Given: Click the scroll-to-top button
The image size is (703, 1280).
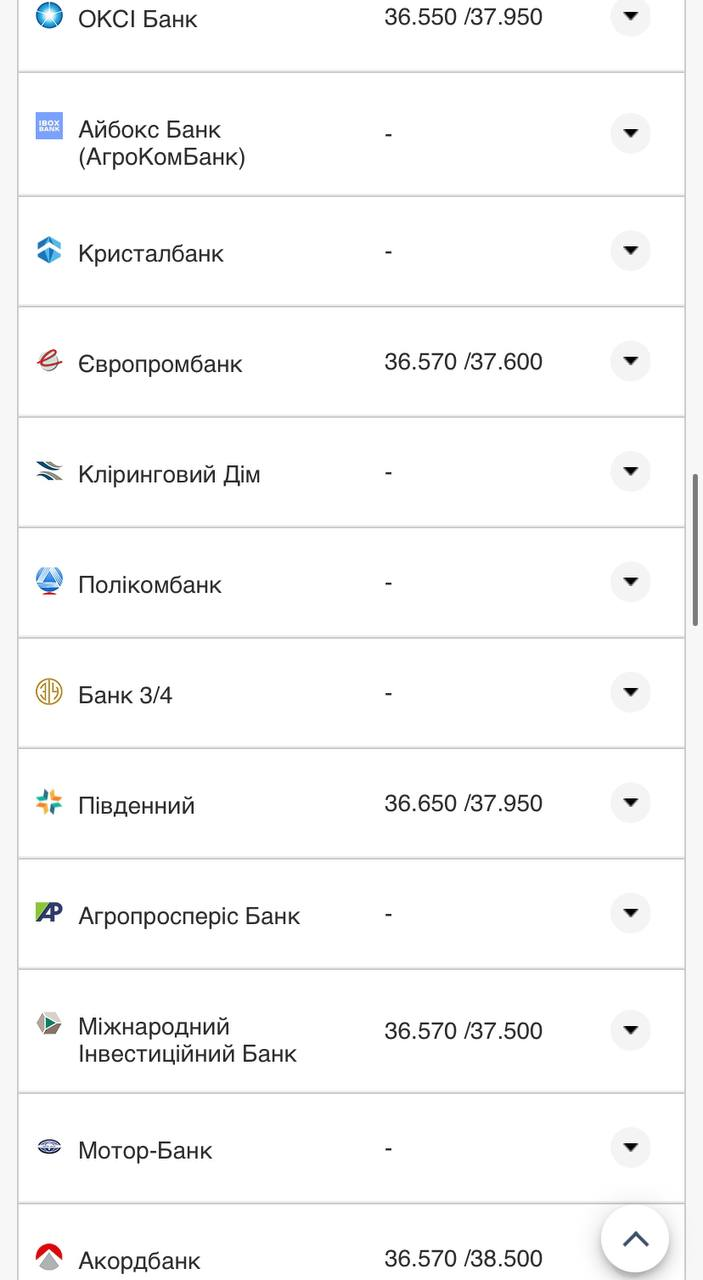Looking at the screenshot, I should pyautogui.click(x=636, y=1237).
